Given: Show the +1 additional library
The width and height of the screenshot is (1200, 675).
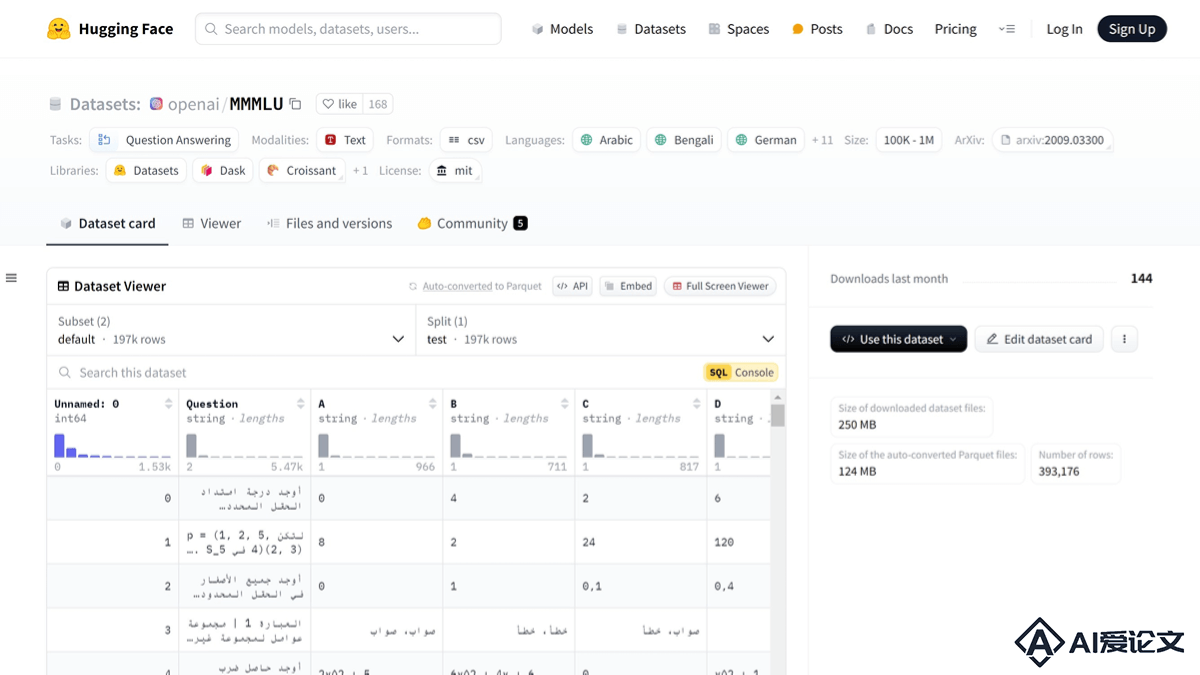Looking at the screenshot, I should (x=360, y=171).
